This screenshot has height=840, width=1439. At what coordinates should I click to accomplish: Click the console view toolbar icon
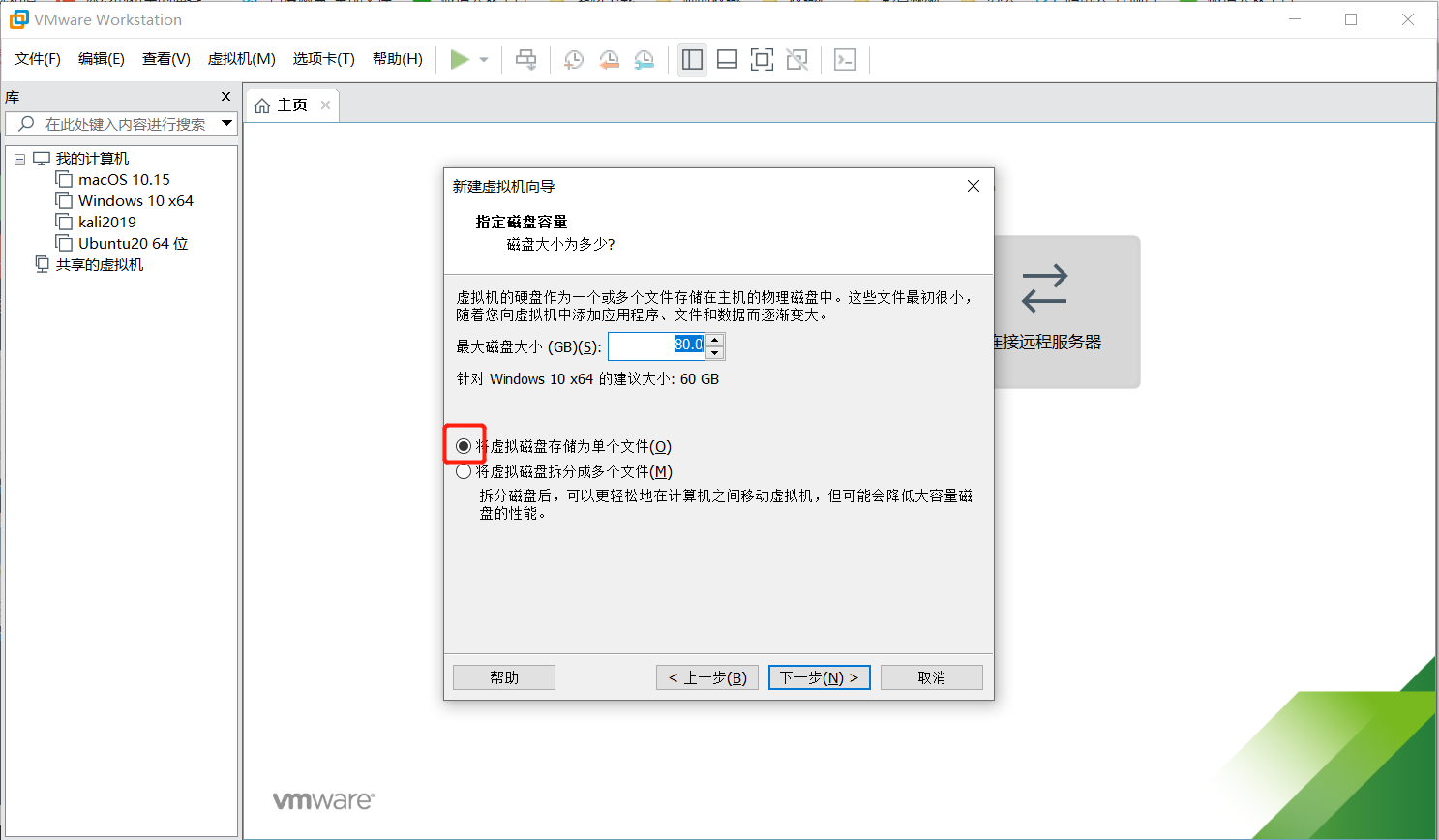coord(845,60)
